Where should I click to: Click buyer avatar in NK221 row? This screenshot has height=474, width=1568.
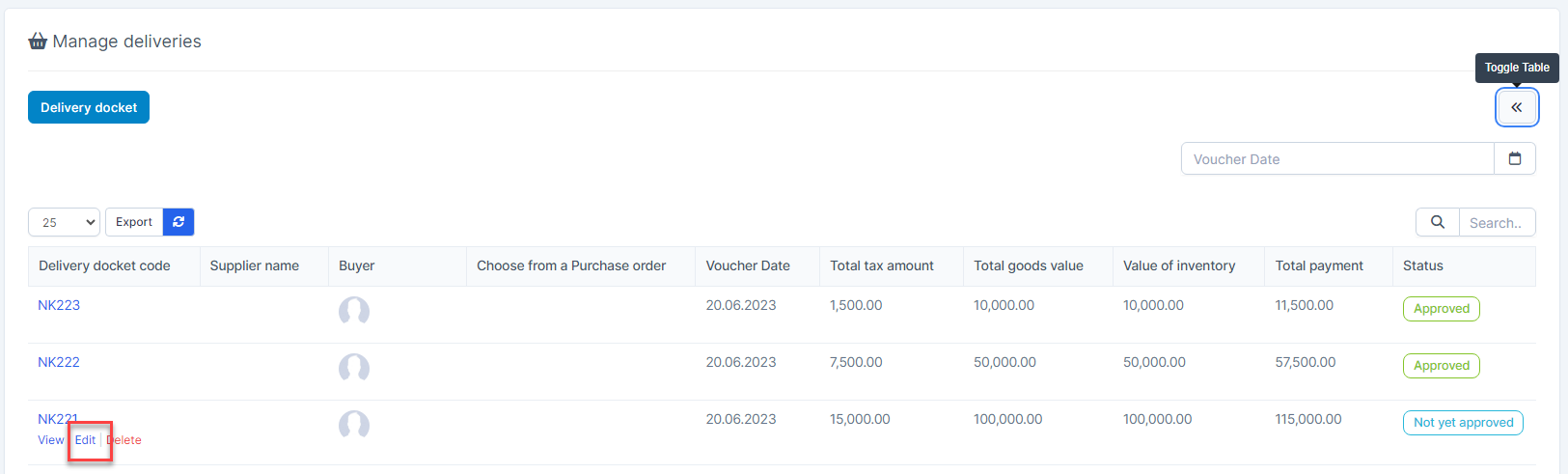point(354,425)
